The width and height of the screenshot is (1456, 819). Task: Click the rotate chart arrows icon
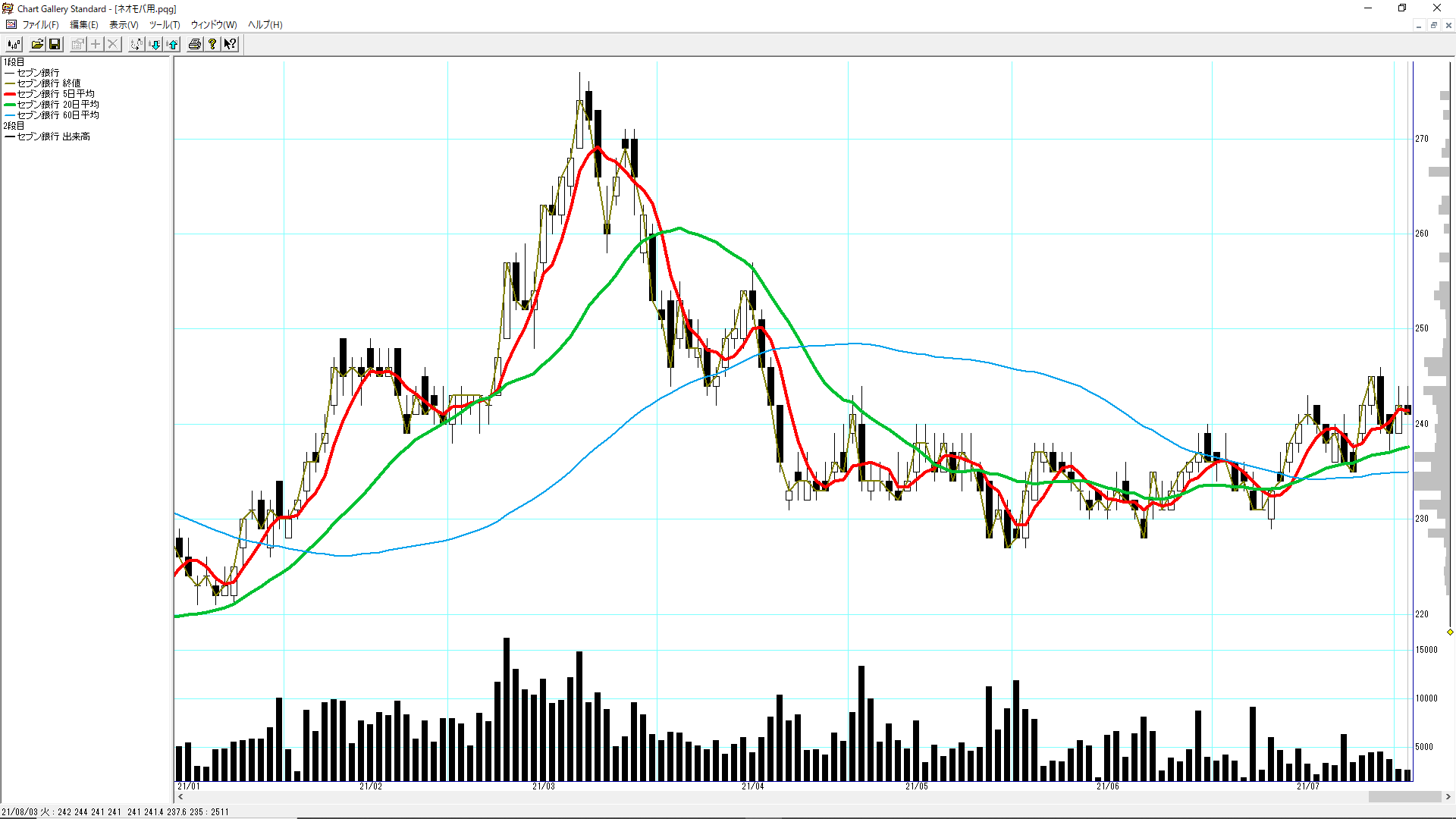click(x=136, y=44)
